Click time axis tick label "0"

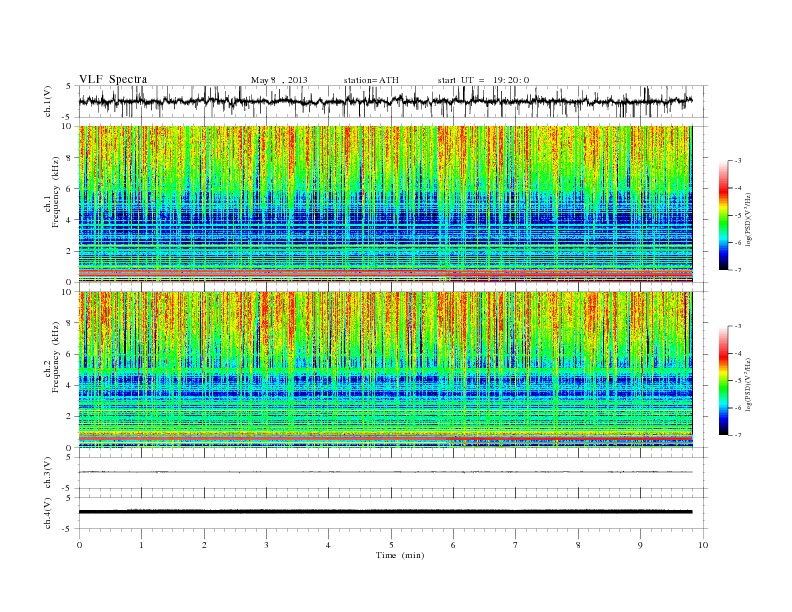pyautogui.click(x=79, y=545)
